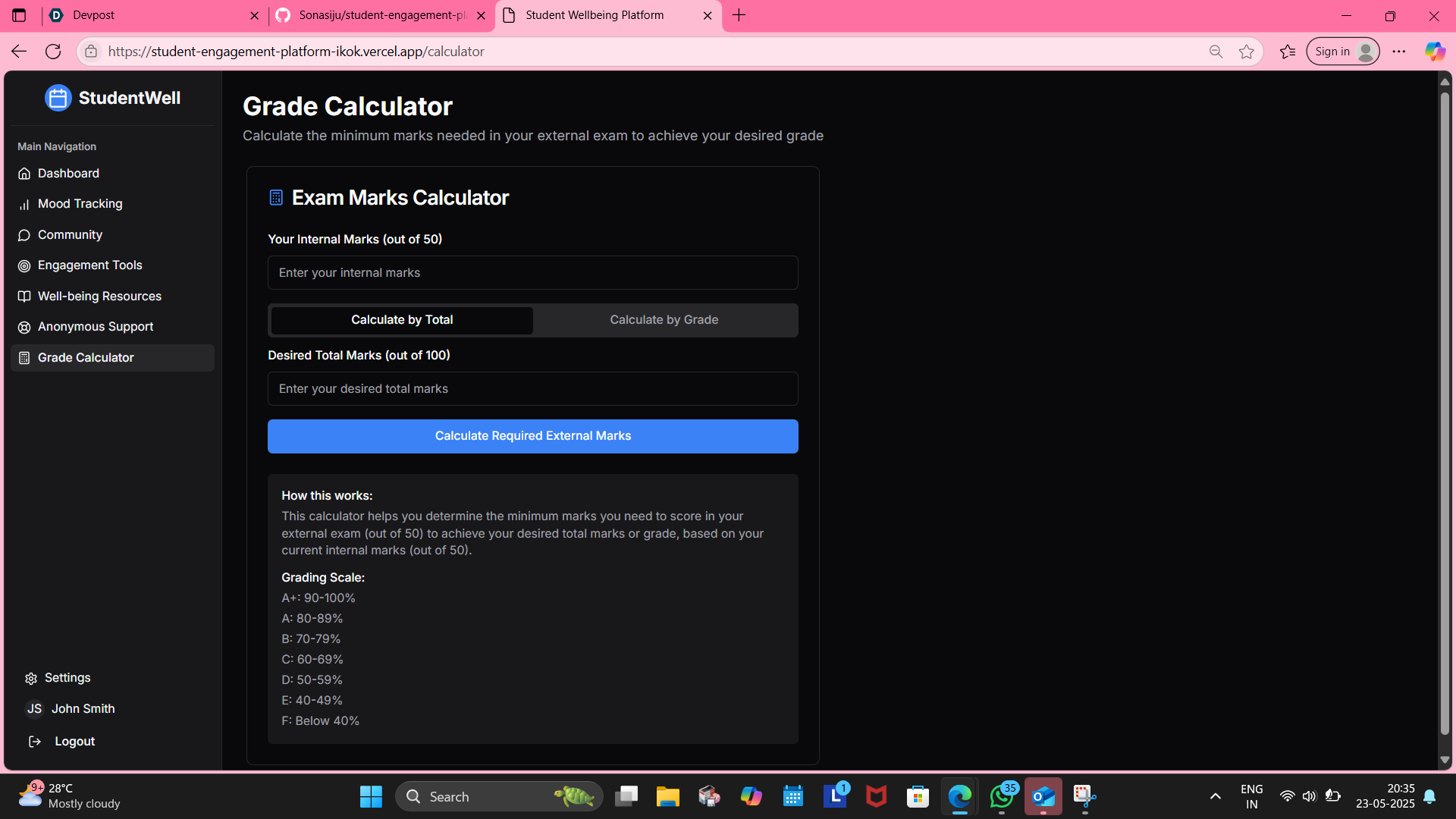
Task: Open Engagement Tools page
Action: [x=89, y=265]
